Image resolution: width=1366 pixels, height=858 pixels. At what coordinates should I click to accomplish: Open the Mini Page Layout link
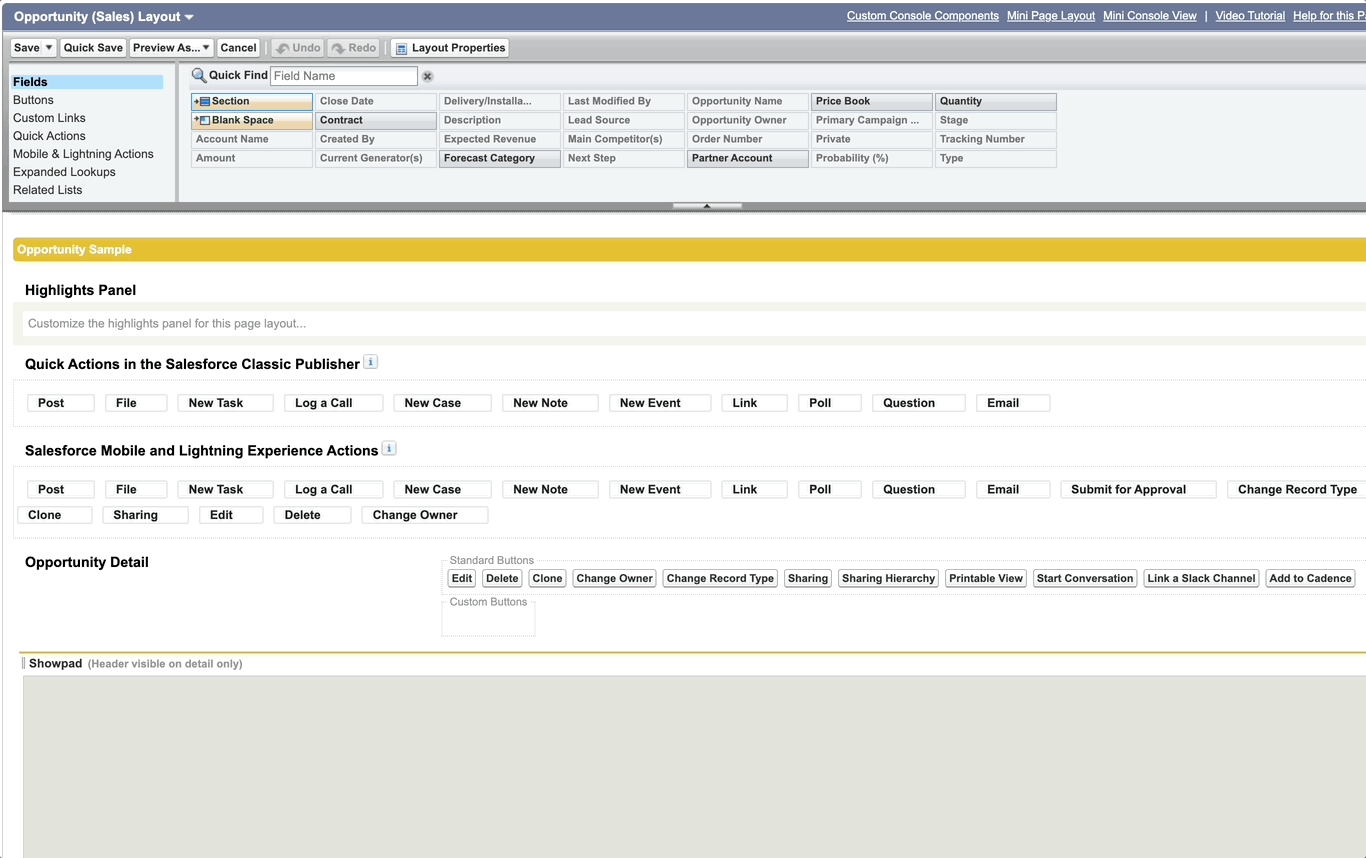1048,15
